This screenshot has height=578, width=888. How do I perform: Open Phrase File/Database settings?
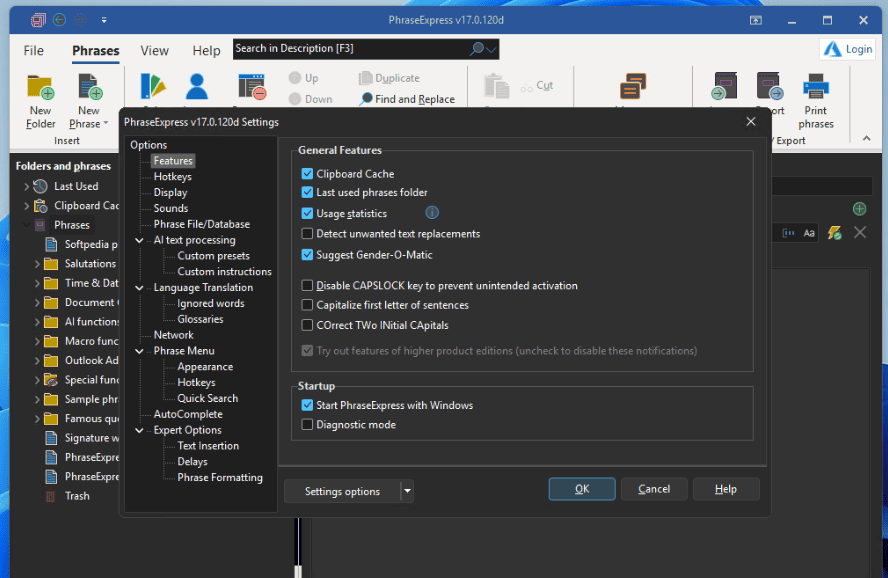(x=202, y=224)
